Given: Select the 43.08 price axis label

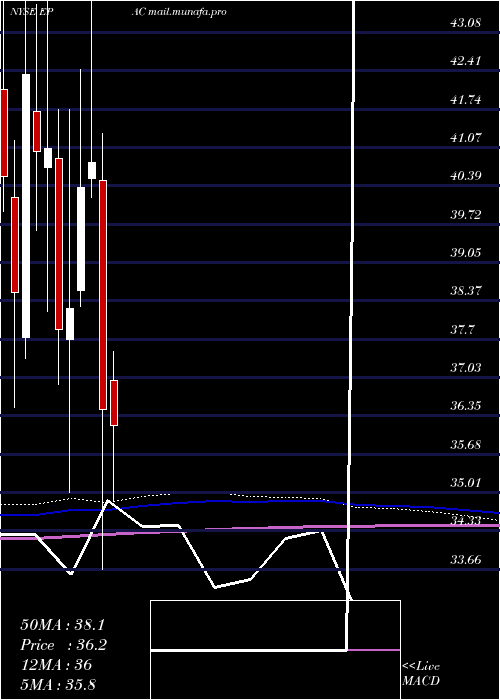Looking at the screenshot, I should [465, 22].
